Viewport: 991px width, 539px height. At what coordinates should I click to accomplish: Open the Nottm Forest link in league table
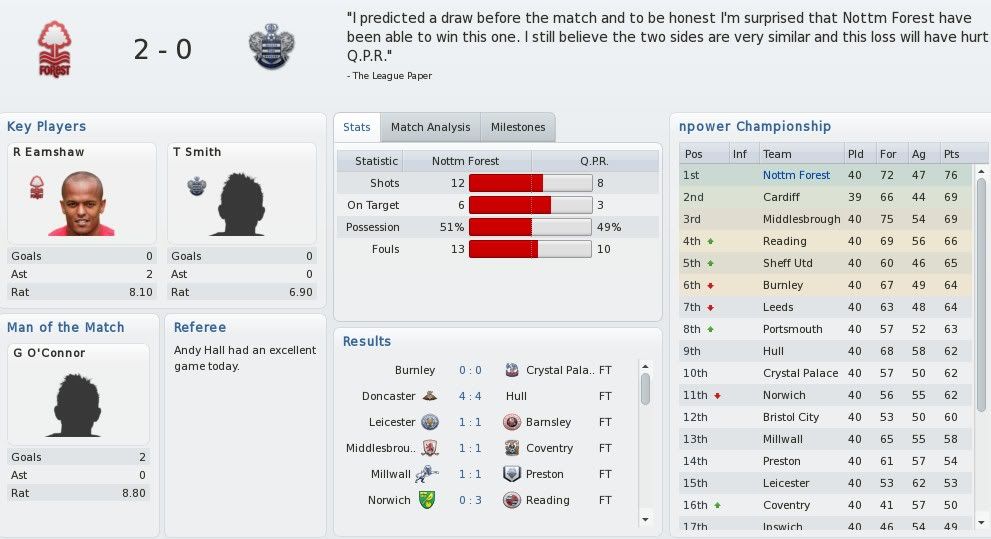796,175
